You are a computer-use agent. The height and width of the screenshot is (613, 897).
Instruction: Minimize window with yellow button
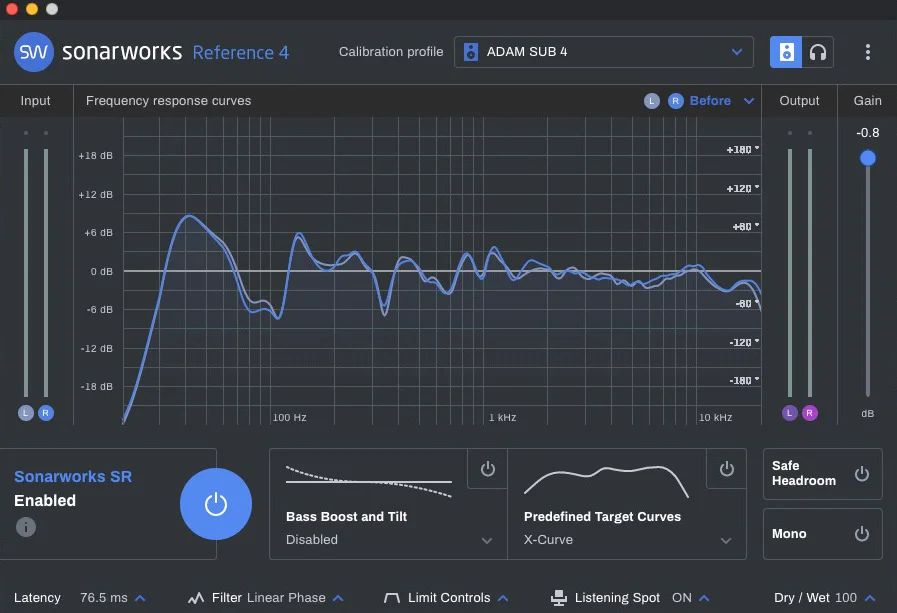tap(32, 9)
